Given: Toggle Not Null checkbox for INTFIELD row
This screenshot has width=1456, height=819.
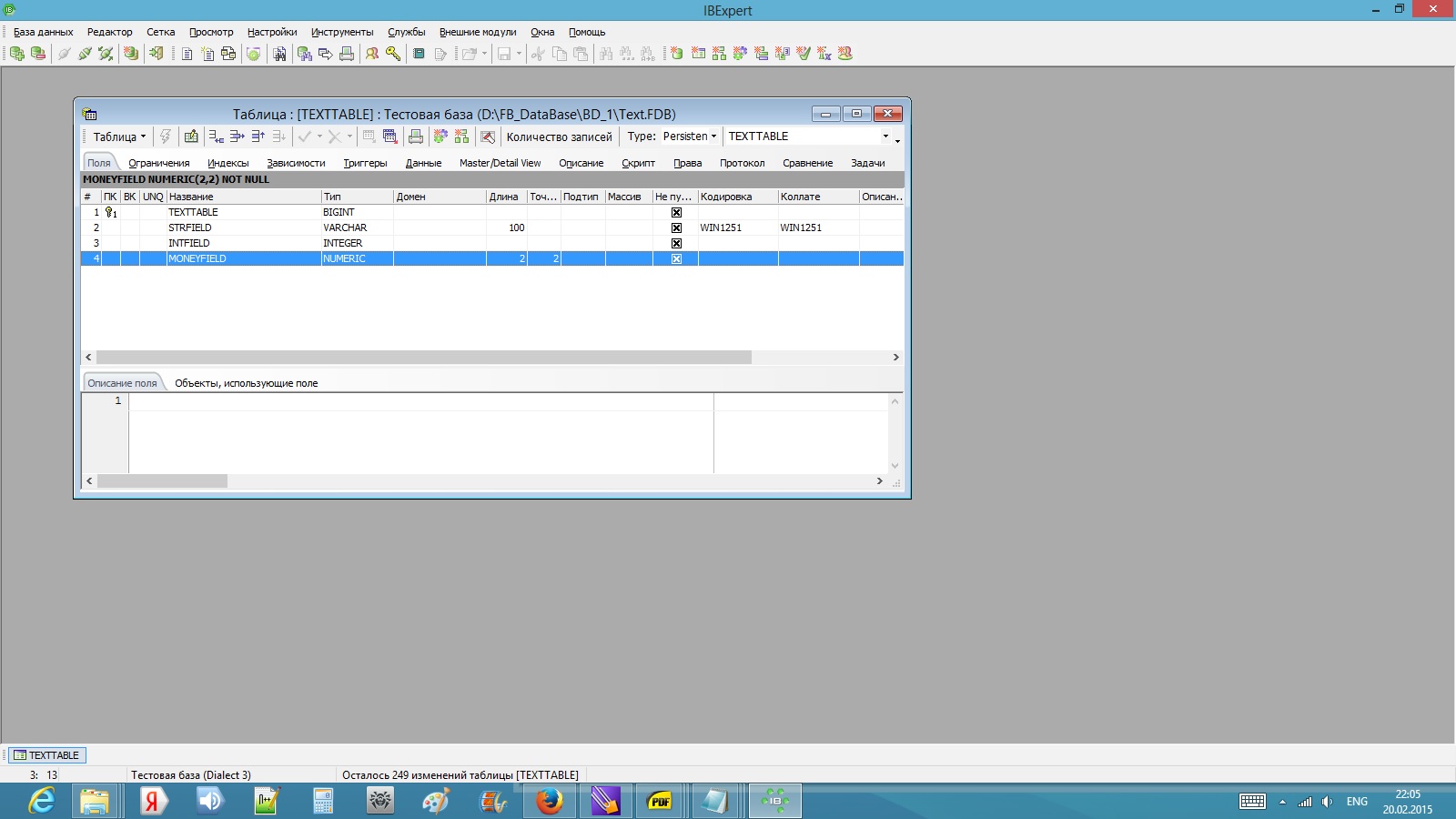Looking at the screenshot, I should click(x=676, y=243).
